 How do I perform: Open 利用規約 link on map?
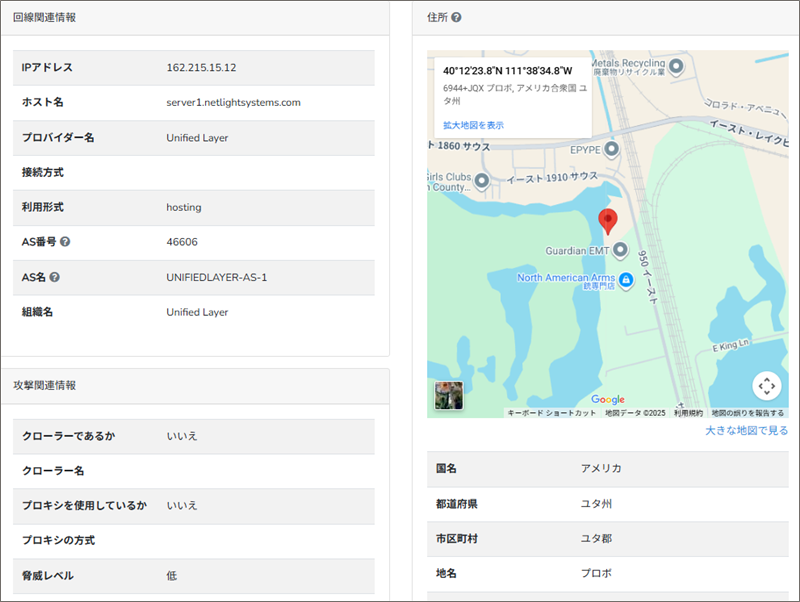[x=688, y=413]
